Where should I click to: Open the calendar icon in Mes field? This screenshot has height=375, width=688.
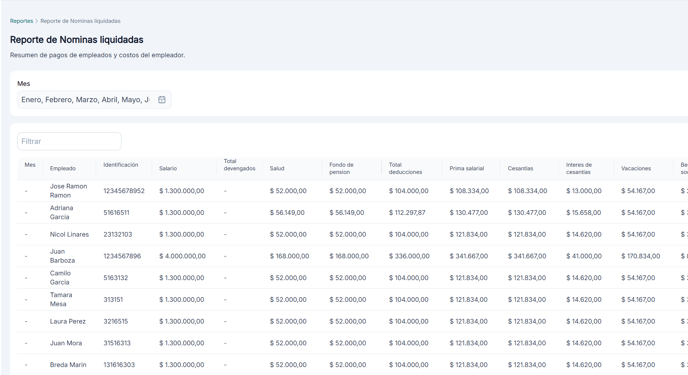[162, 100]
